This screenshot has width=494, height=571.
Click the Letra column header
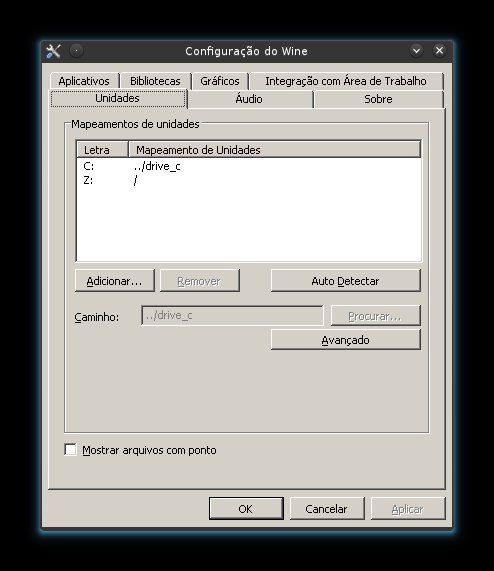click(x=102, y=150)
